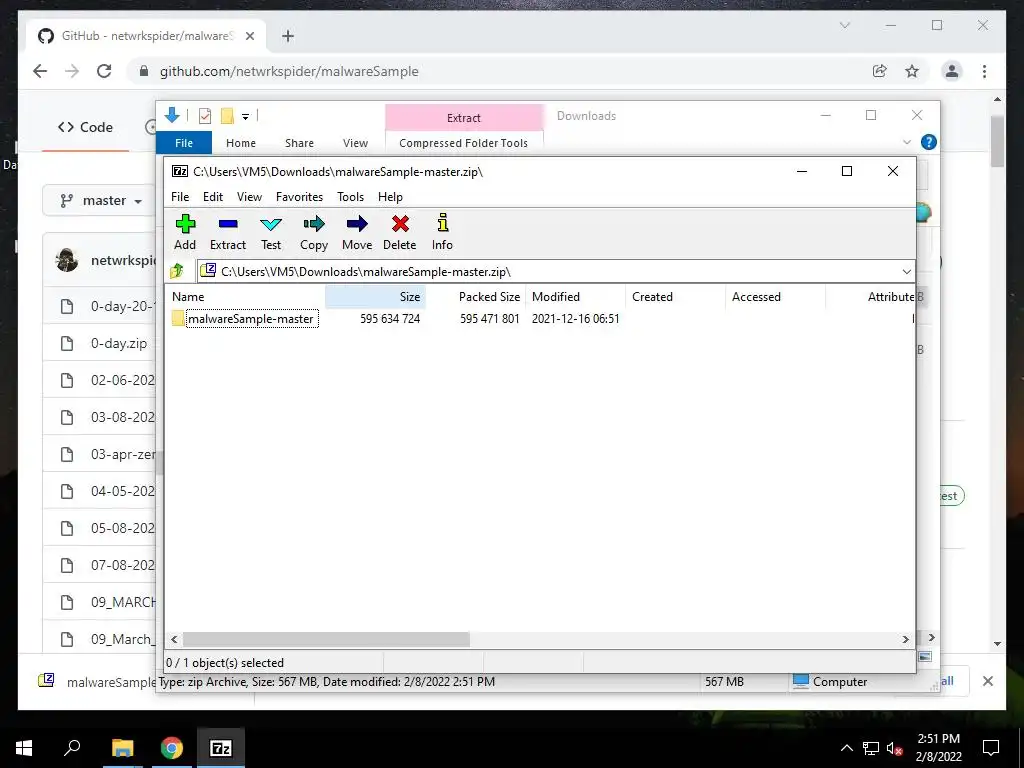Click the 7-Zip taskbar button
Viewport: 1024px width, 768px height.
click(x=221, y=748)
